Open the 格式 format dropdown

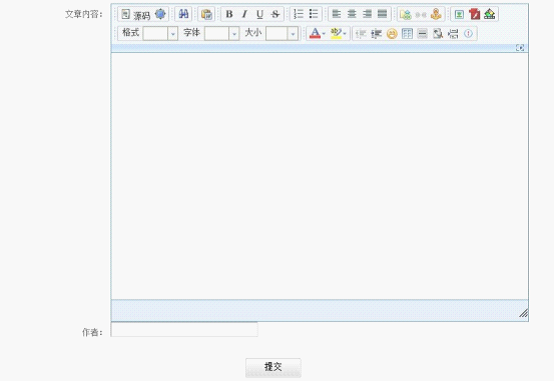160,34
